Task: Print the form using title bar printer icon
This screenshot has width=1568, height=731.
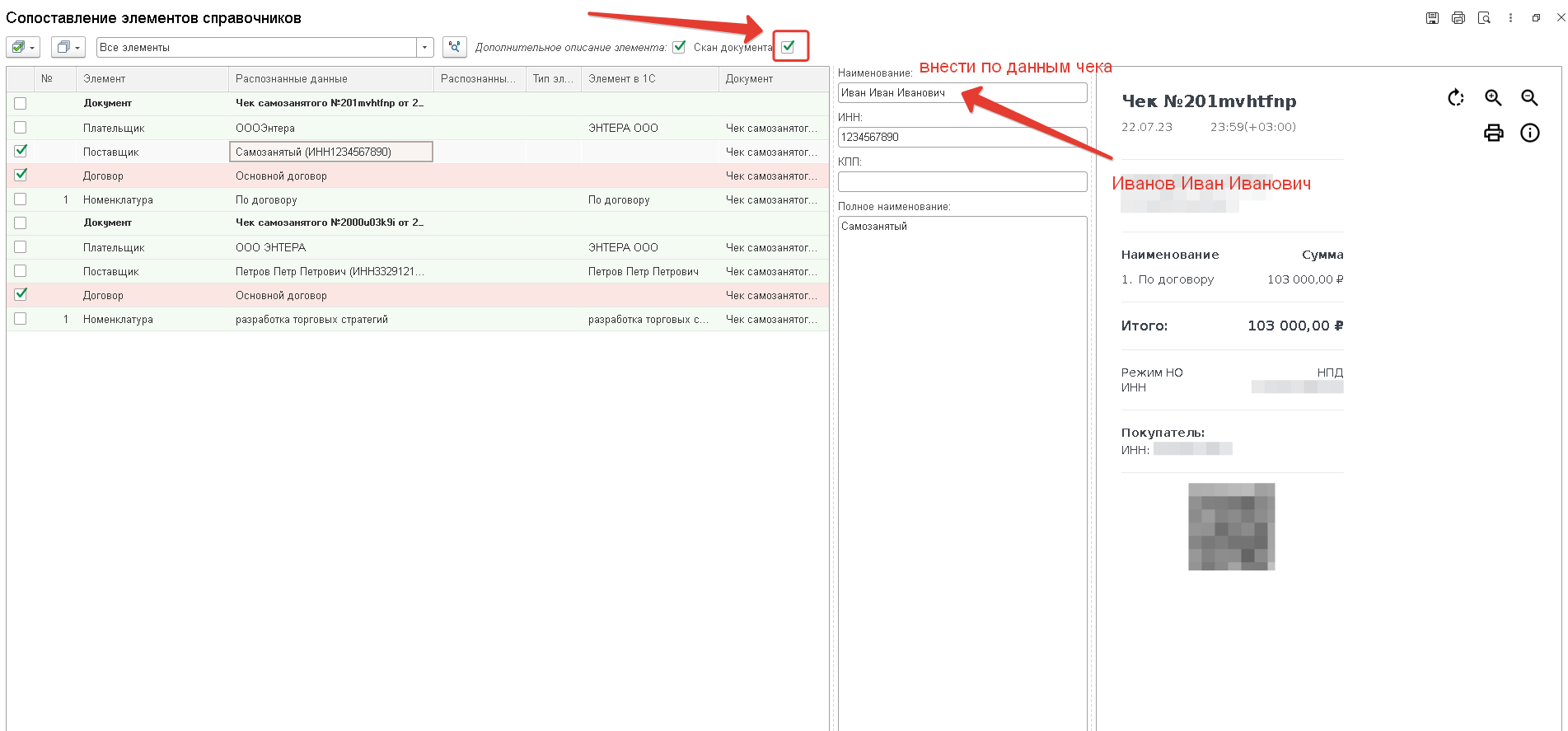Action: click(1458, 18)
